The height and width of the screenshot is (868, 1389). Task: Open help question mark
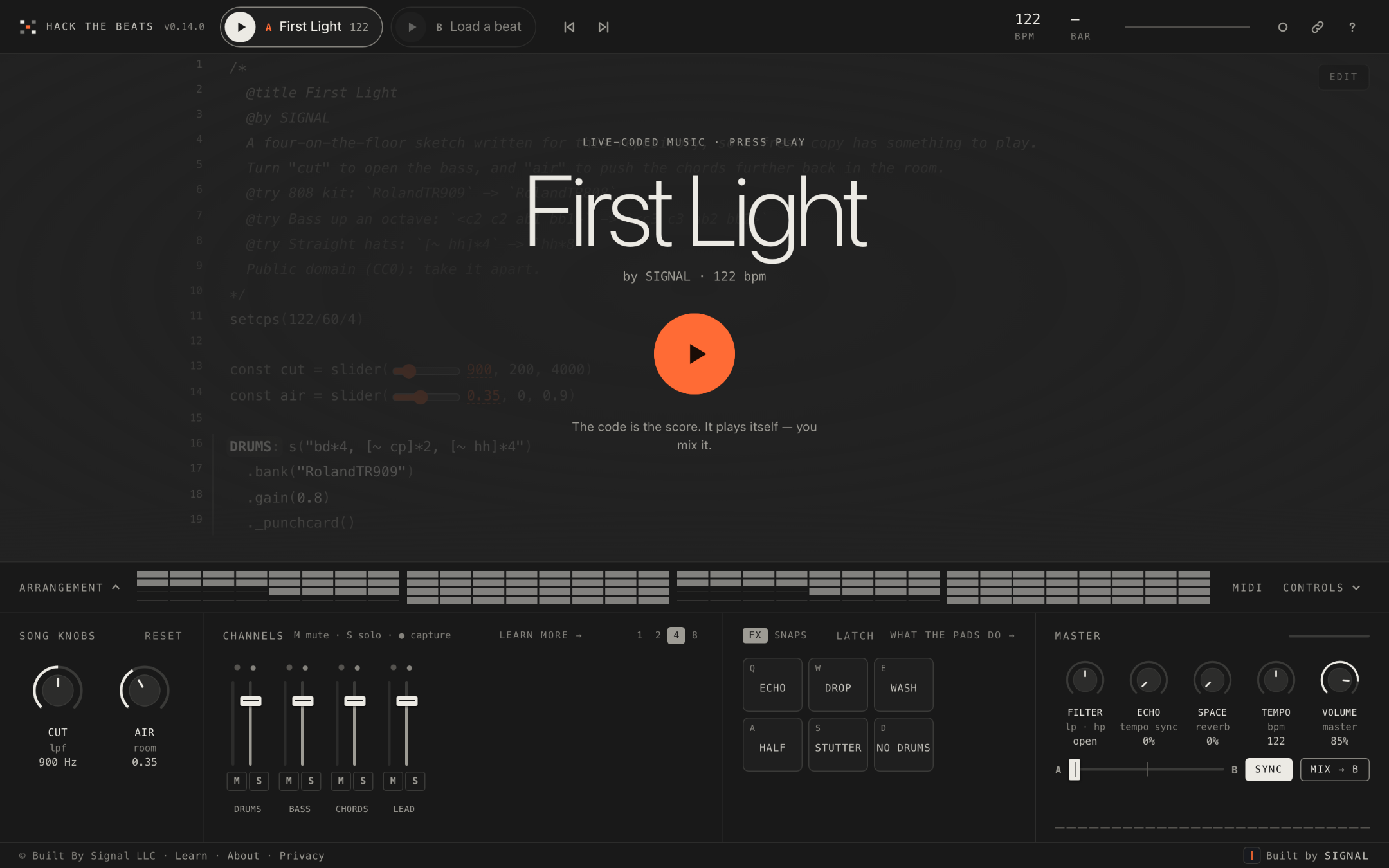[x=1352, y=27]
